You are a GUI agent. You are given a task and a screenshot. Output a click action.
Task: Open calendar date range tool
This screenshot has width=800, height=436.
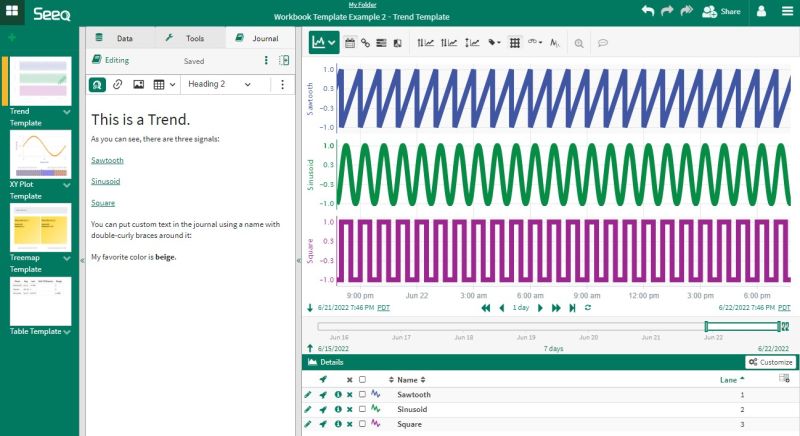tap(350, 43)
